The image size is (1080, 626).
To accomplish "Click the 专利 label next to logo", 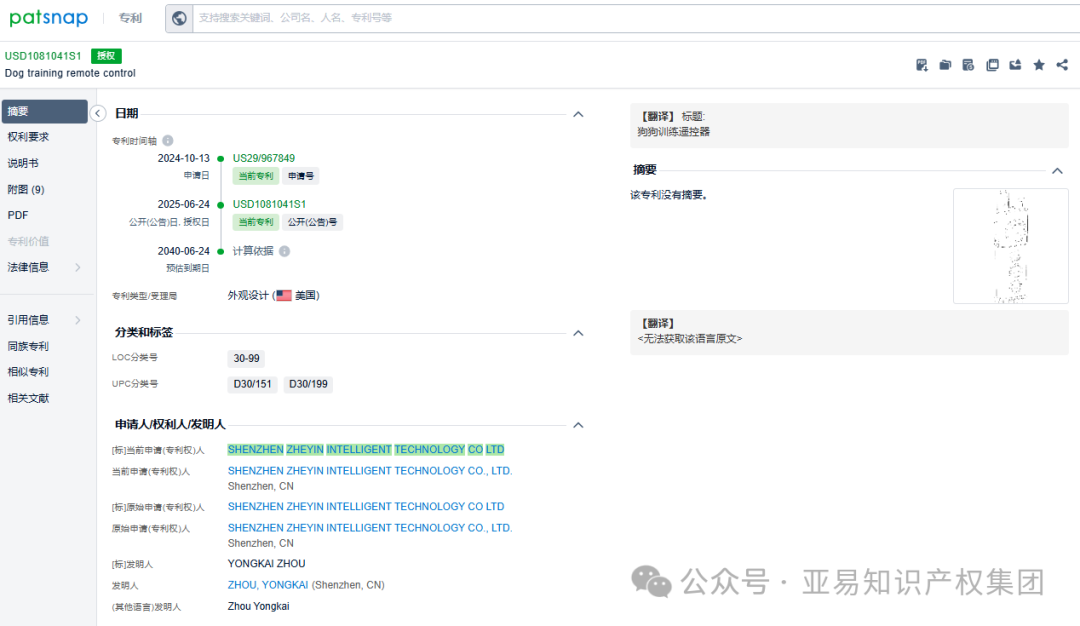I will 130,18.
